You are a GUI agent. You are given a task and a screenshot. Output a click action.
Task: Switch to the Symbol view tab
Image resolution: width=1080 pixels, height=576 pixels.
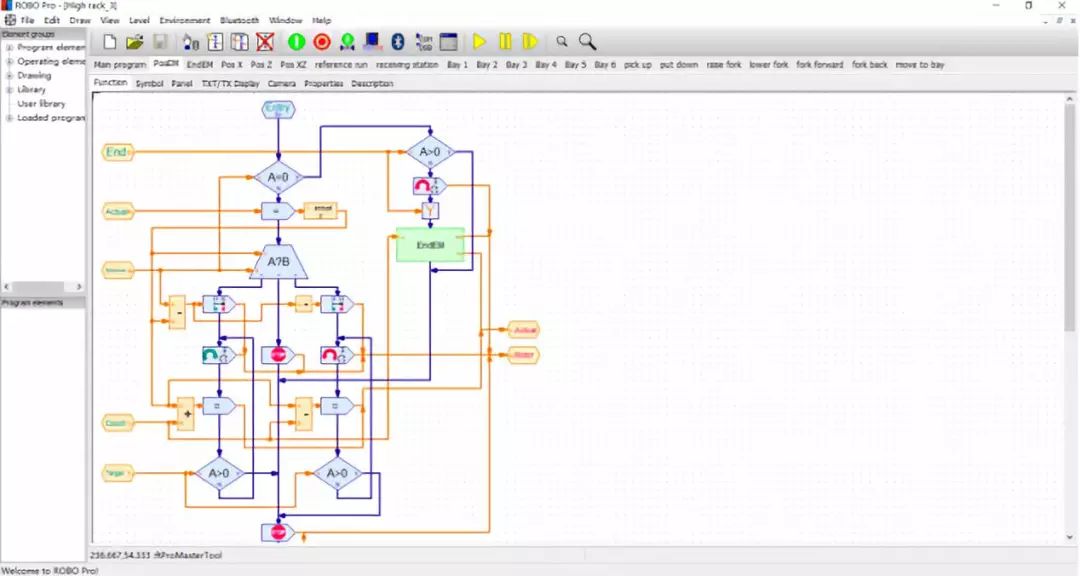pos(149,83)
